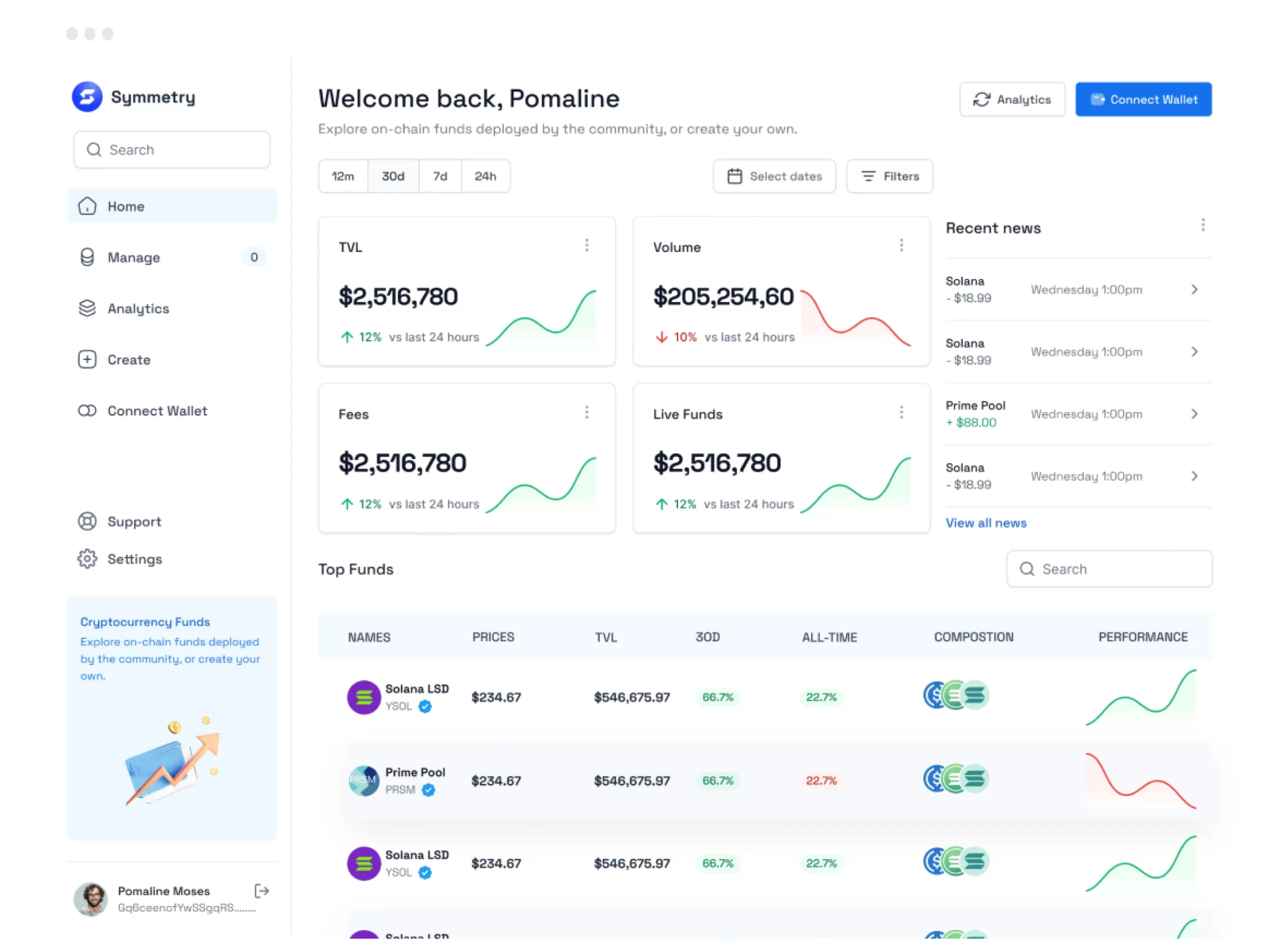Open the Solana LSD fund icon in first row
The width and height of the screenshot is (1281, 952).
click(364, 698)
